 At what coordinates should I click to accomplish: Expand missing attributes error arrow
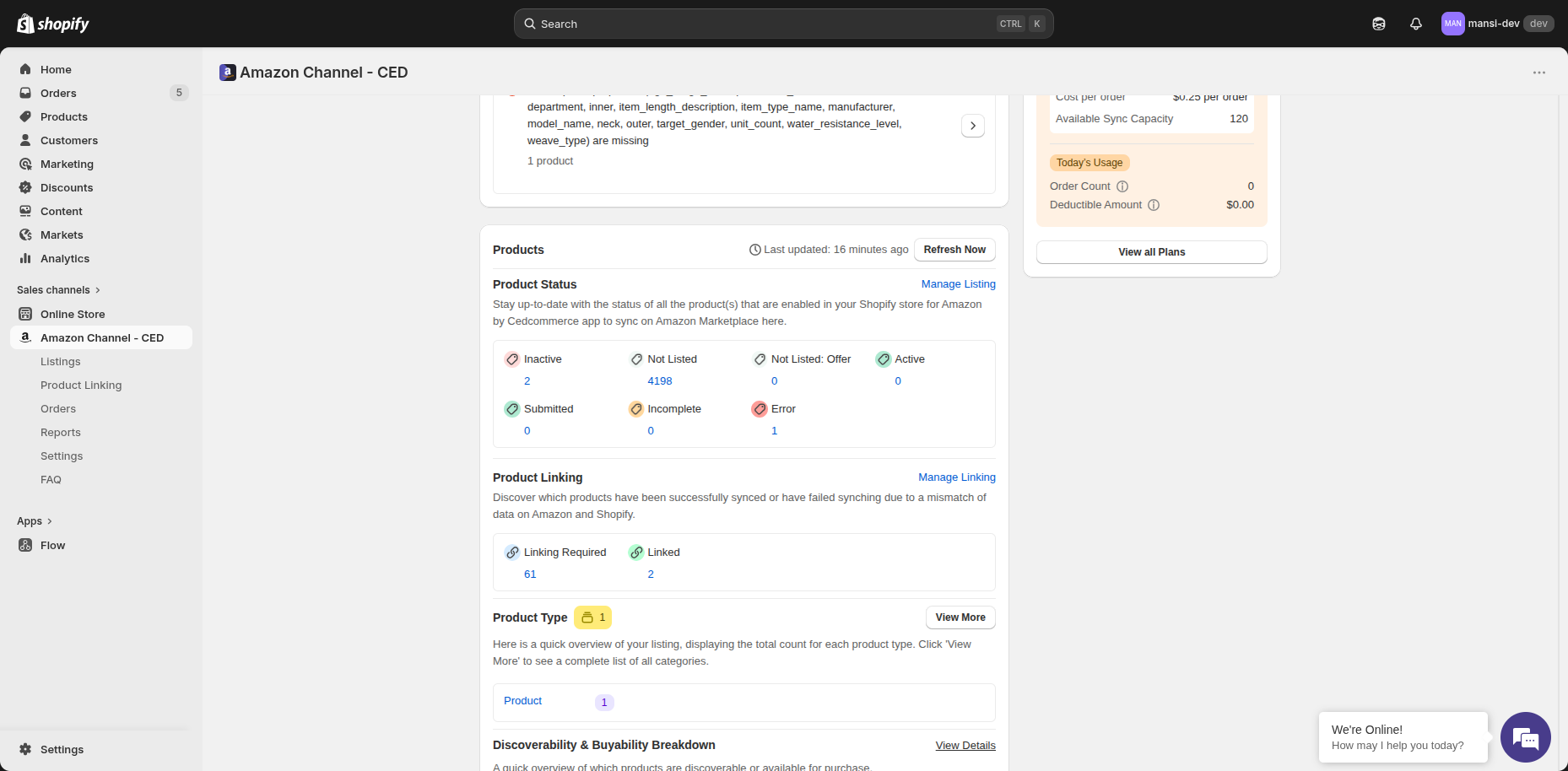tap(973, 126)
